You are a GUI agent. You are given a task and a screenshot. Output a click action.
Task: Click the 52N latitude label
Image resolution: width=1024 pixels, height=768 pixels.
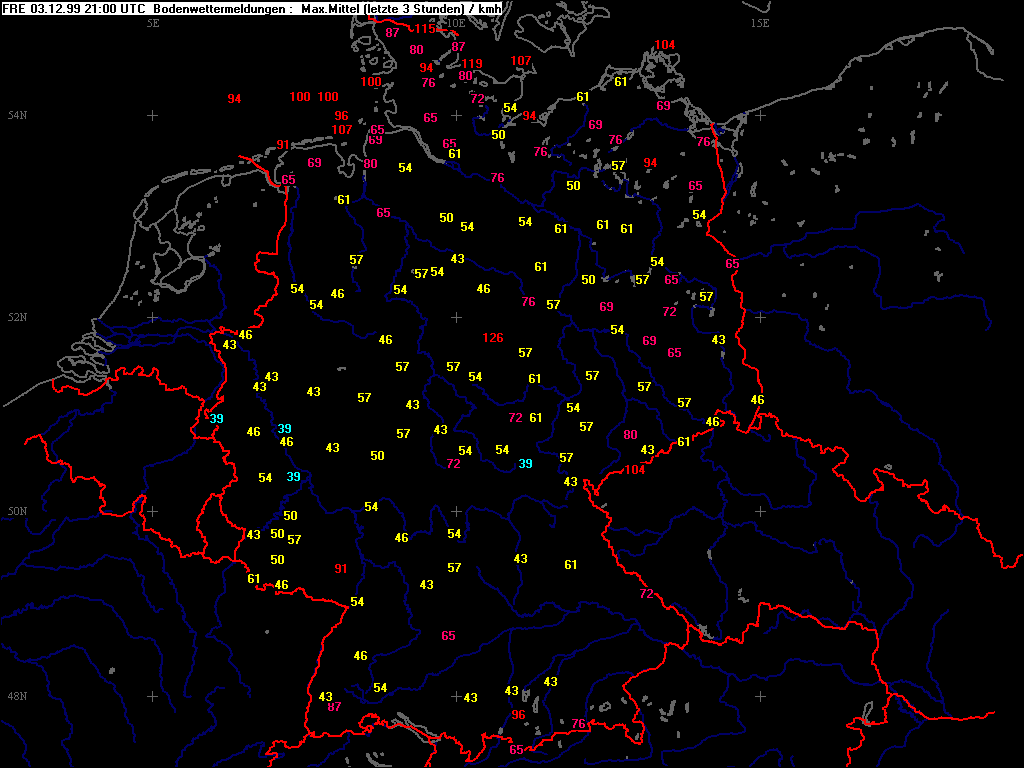[x=17, y=318]
